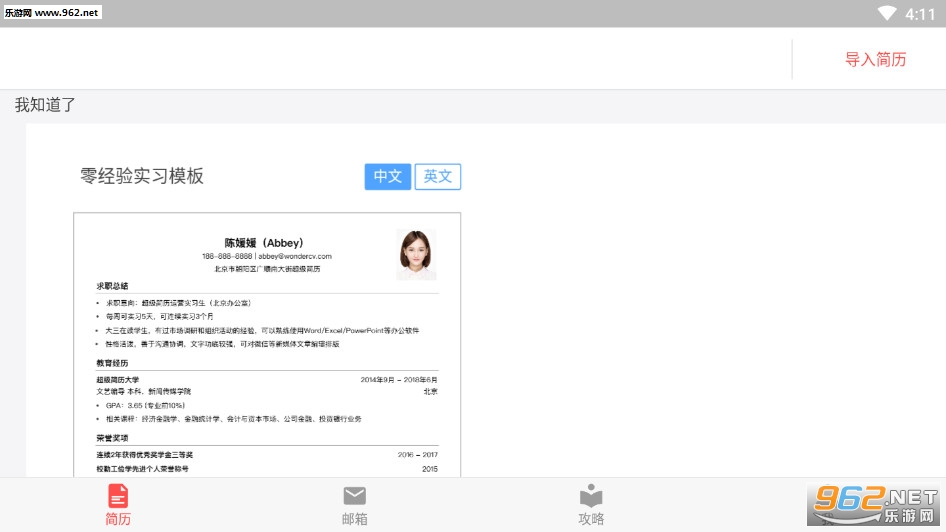Tap the Wi-Fi signal icon in status bar
The height and width of the screenshot is (532, 946).
(886, 13)
